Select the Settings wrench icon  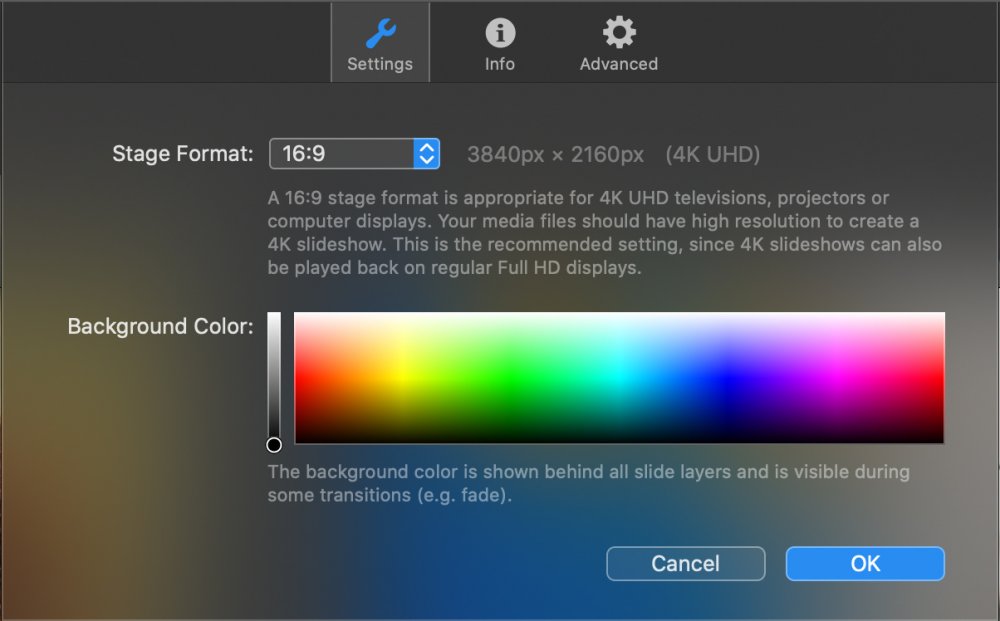point(381,33)
